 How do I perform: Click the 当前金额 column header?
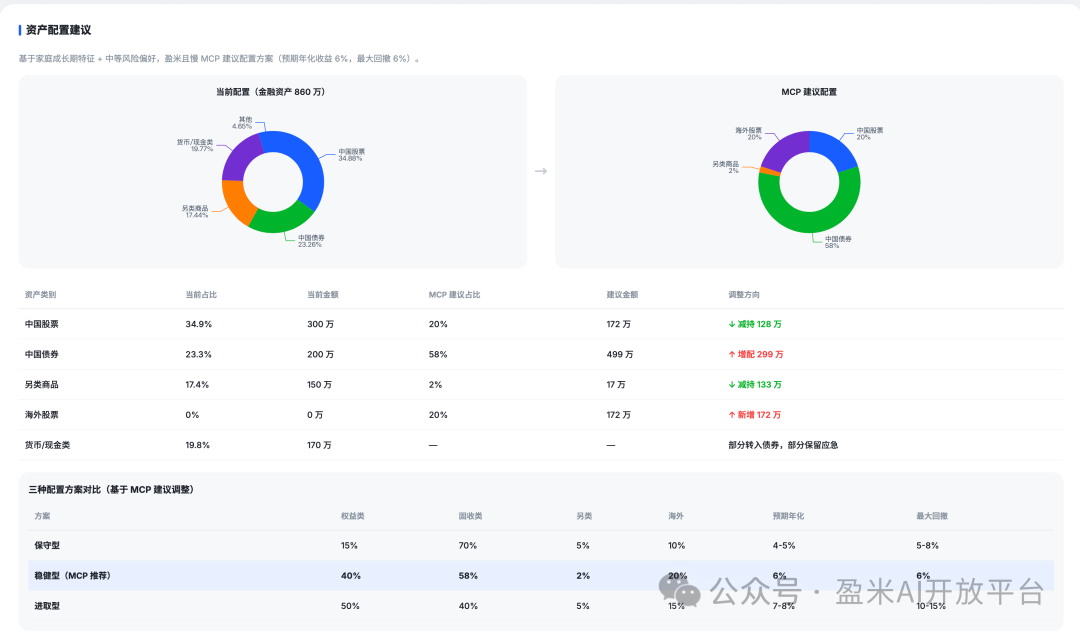(x=323, y=295)
